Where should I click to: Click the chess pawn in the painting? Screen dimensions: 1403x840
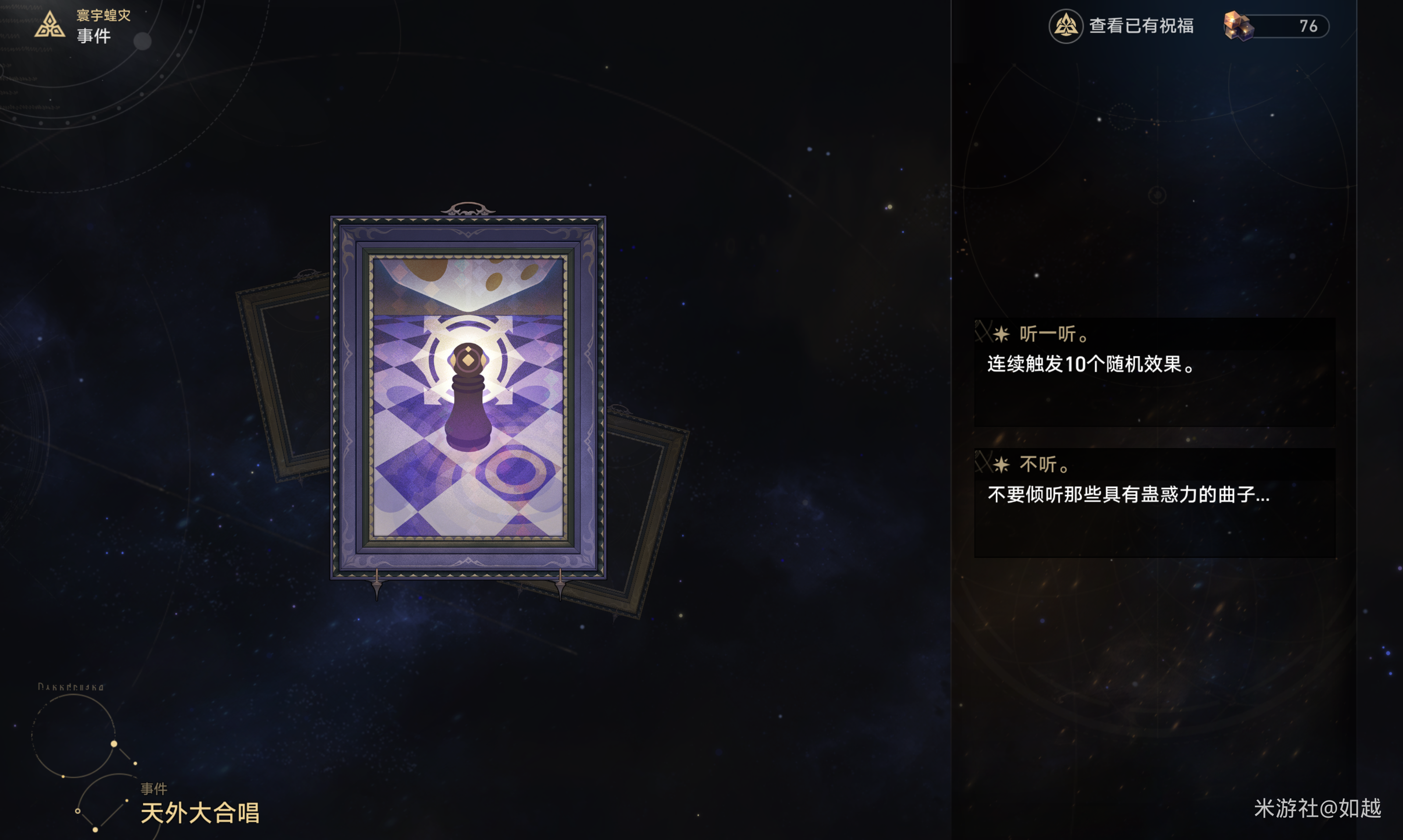coord(468,397)
